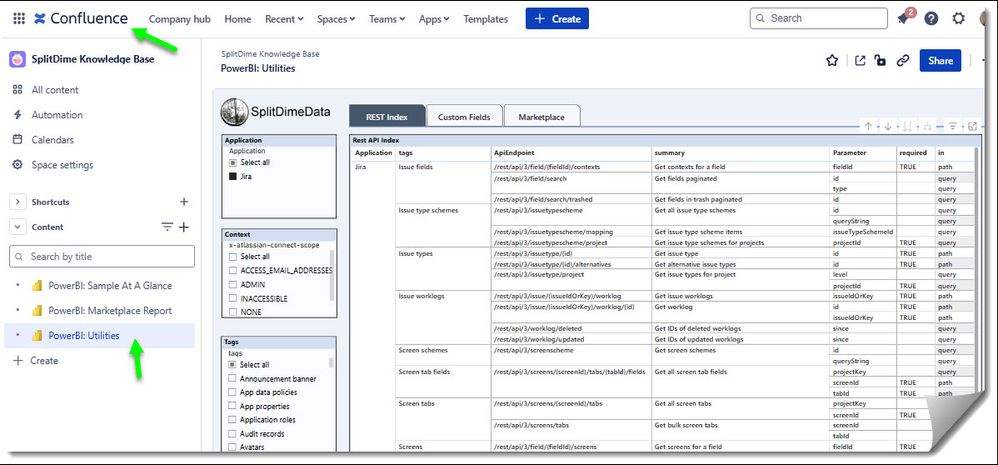Image resolution: width=998 pixels, height=465 pixels.
Task: Click the help question mark icon
Action: 931,19
